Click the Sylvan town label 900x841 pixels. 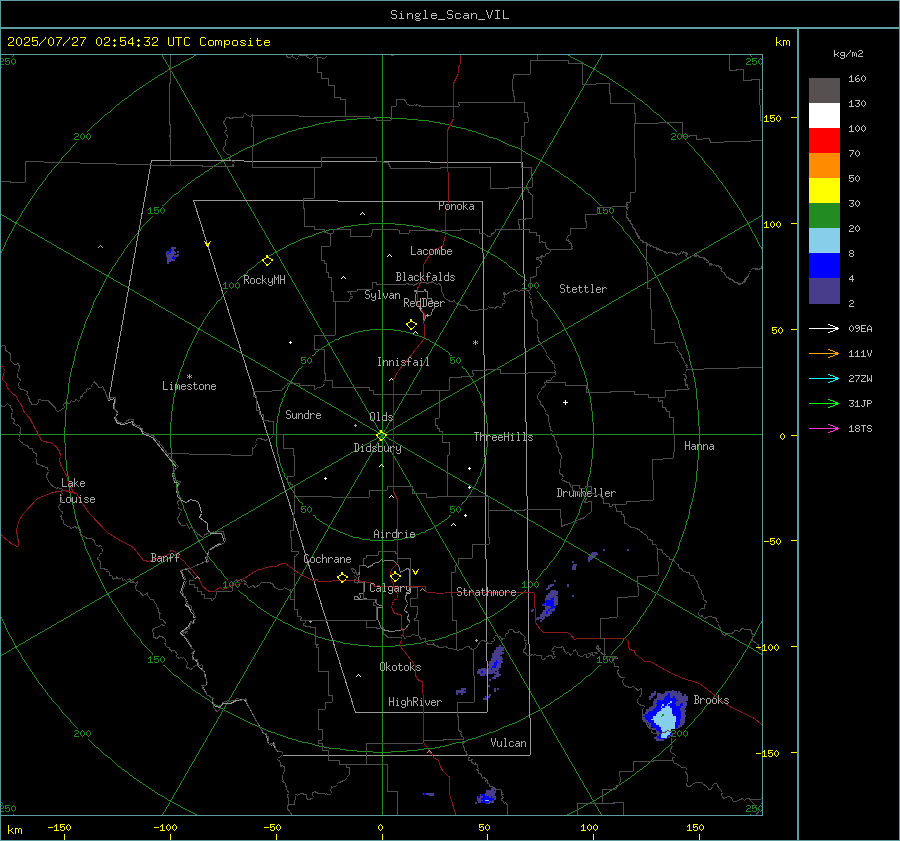pyautogui.click(x=382, y=295)
